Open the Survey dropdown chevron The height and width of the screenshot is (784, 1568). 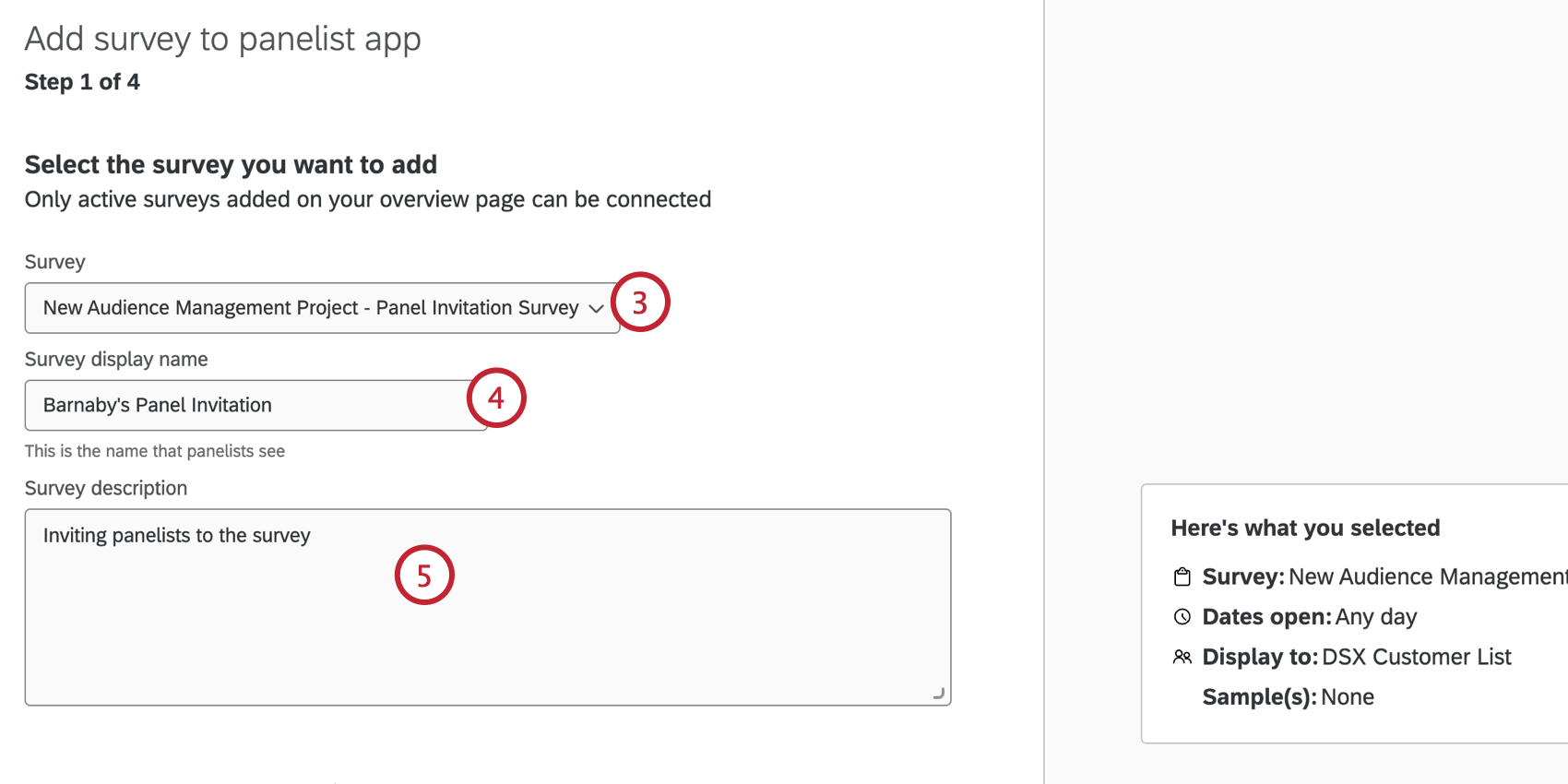coord(596,309)
